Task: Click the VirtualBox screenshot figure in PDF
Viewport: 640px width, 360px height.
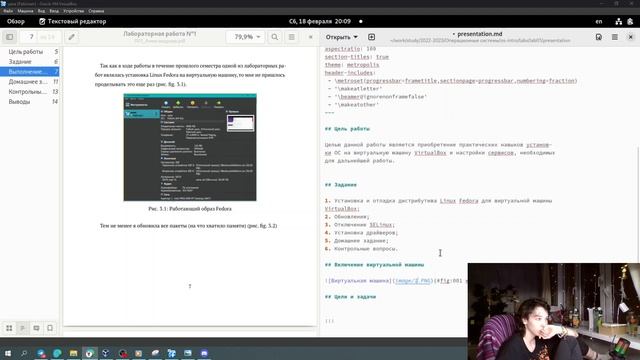Action: (190, 147)
